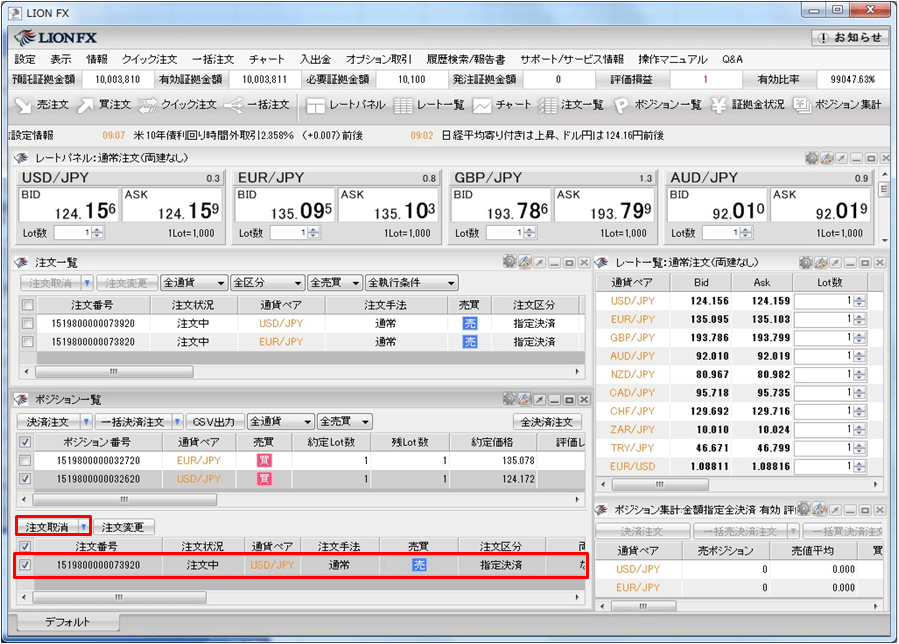Open 全区分 dropdown in 注文一覧
This screenshot has width=899, height=644.
(267, 283)
